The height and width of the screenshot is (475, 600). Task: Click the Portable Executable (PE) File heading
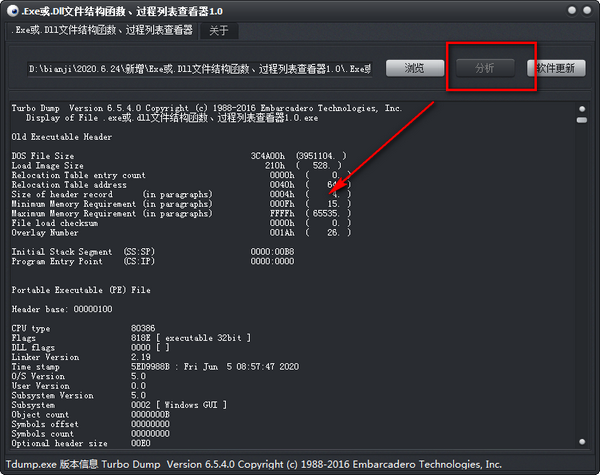click(81, 290)
